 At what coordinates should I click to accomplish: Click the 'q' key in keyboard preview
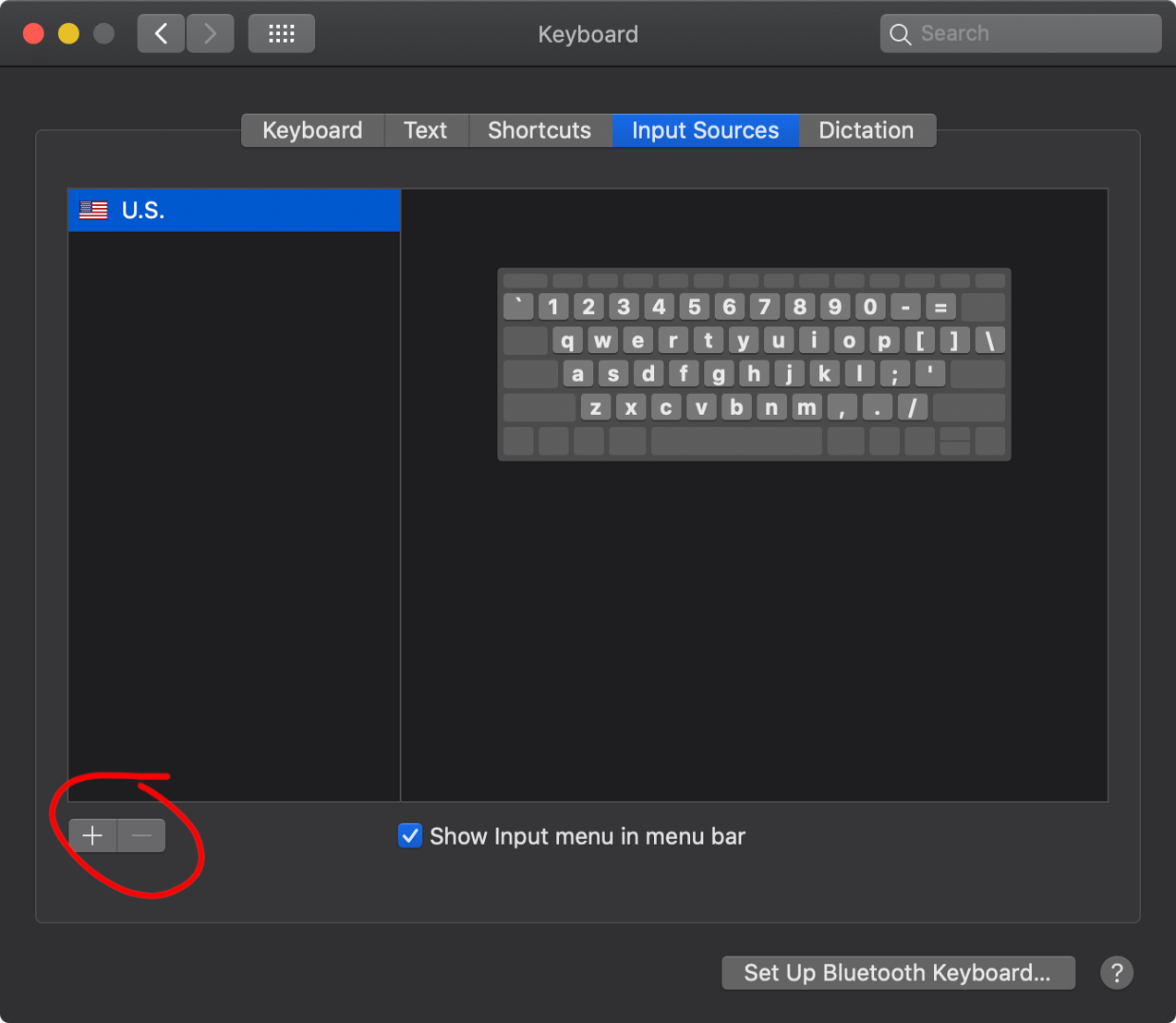567,340
